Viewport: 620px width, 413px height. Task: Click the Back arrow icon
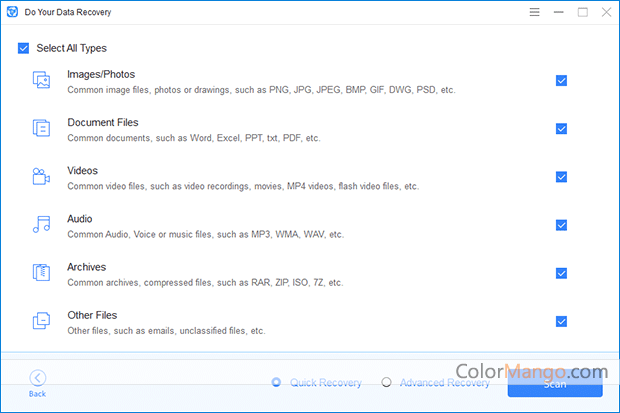coord(37,378)
